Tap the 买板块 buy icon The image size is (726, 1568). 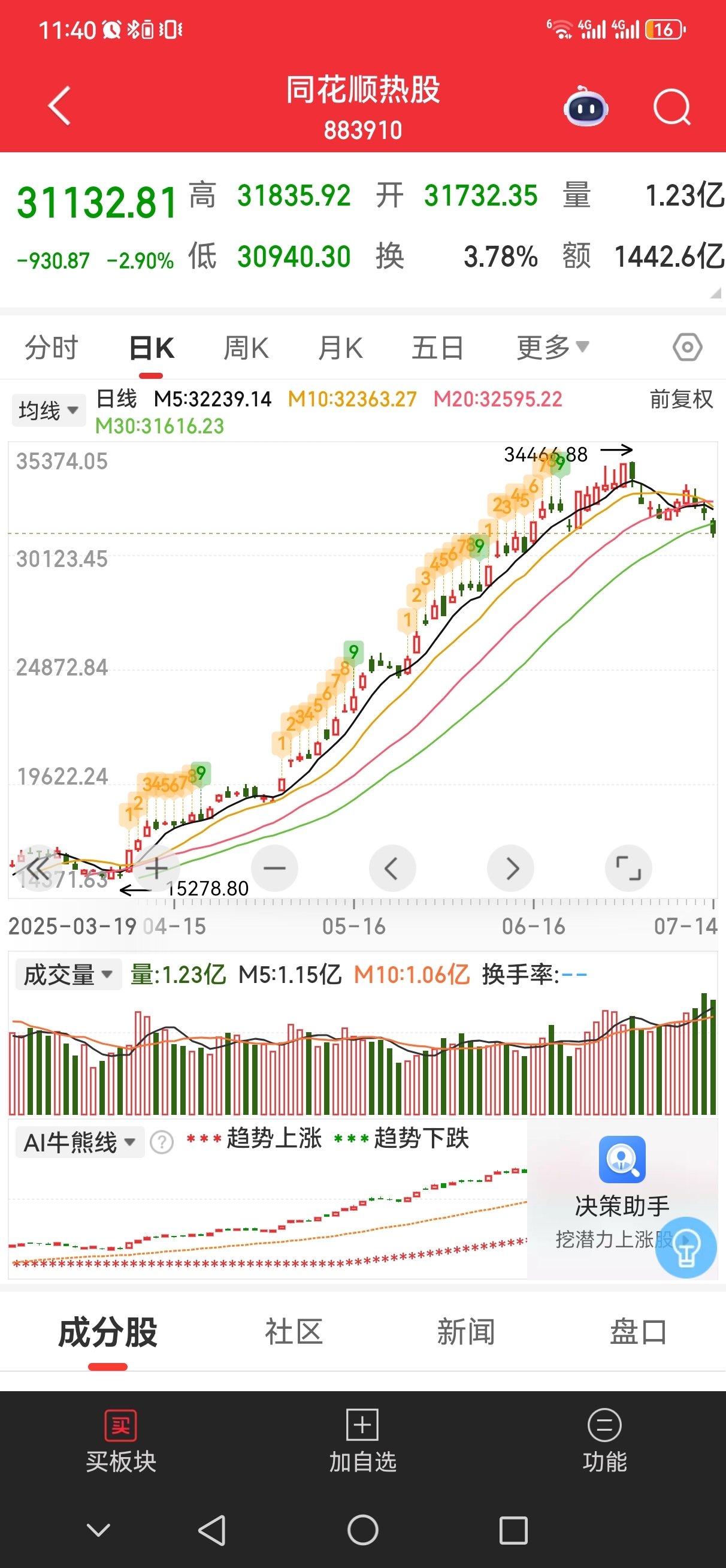point(120,1425)
